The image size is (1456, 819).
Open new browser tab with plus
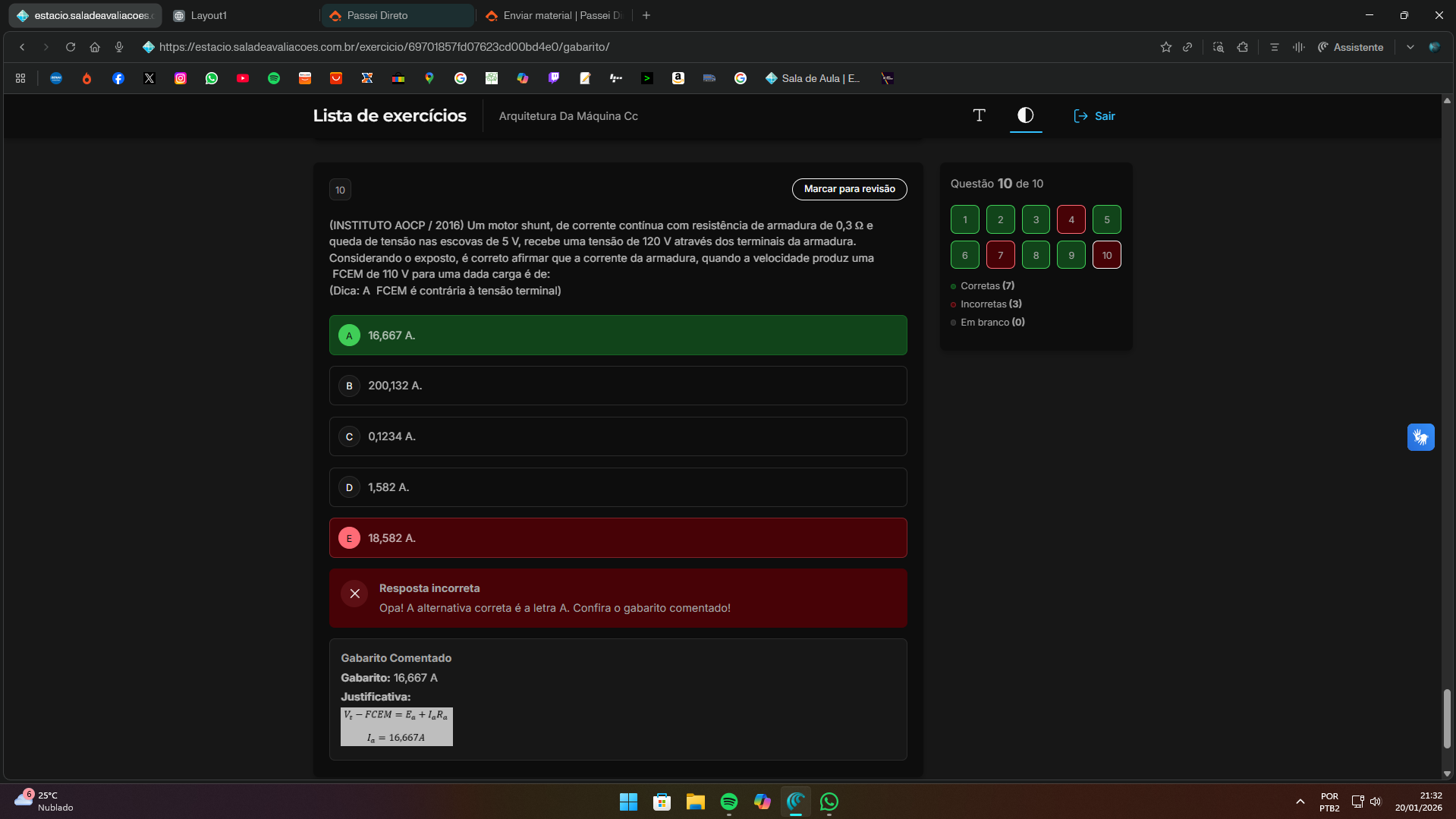click(x=646, y=15)
